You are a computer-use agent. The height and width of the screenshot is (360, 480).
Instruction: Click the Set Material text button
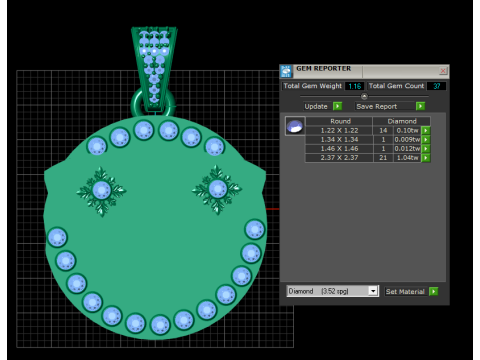(x=405, y=292)
